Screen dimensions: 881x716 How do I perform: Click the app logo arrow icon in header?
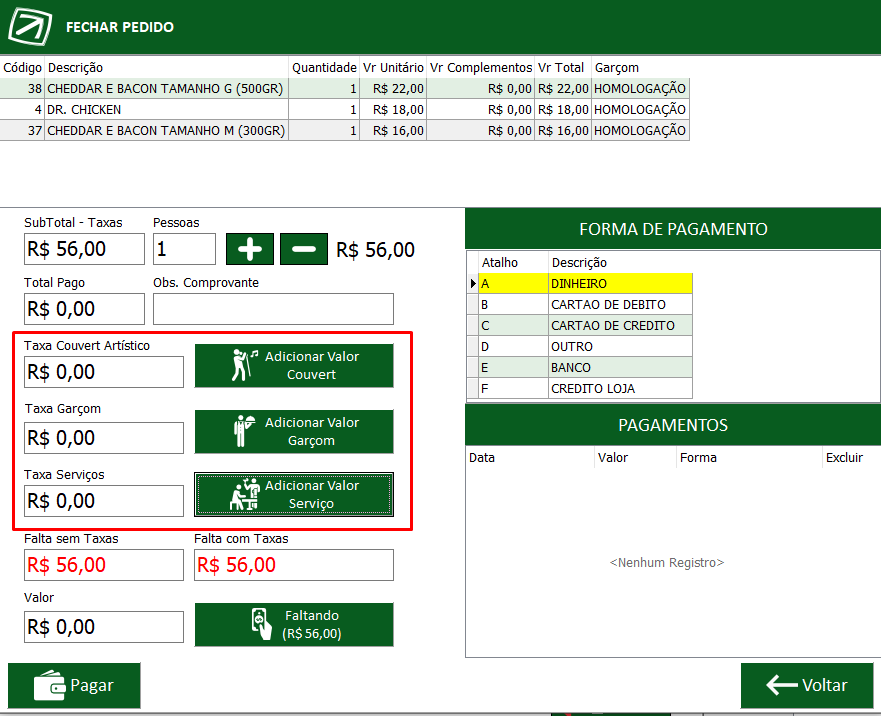click(30, 26)
